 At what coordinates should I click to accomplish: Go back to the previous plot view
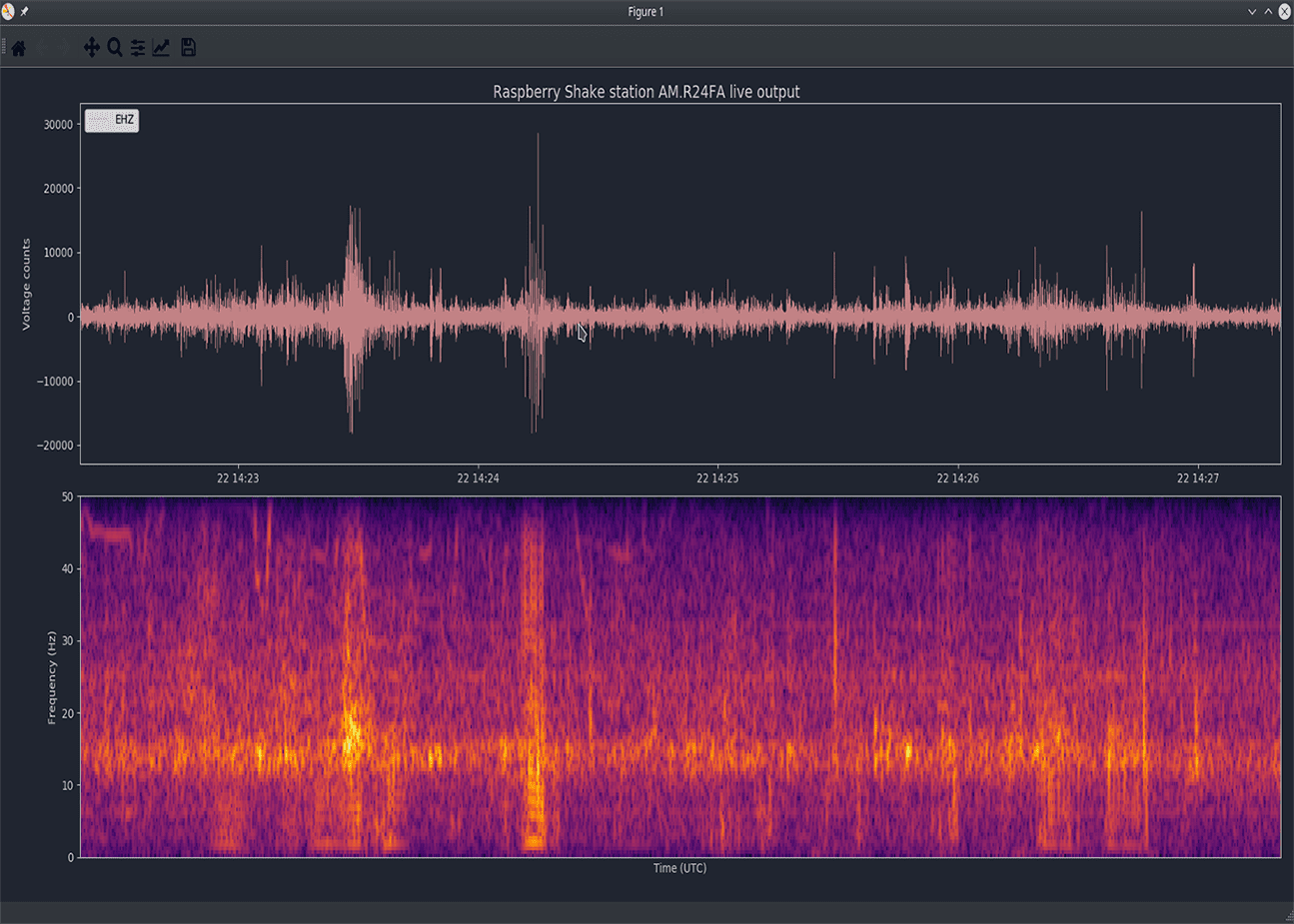pos(43,48)
